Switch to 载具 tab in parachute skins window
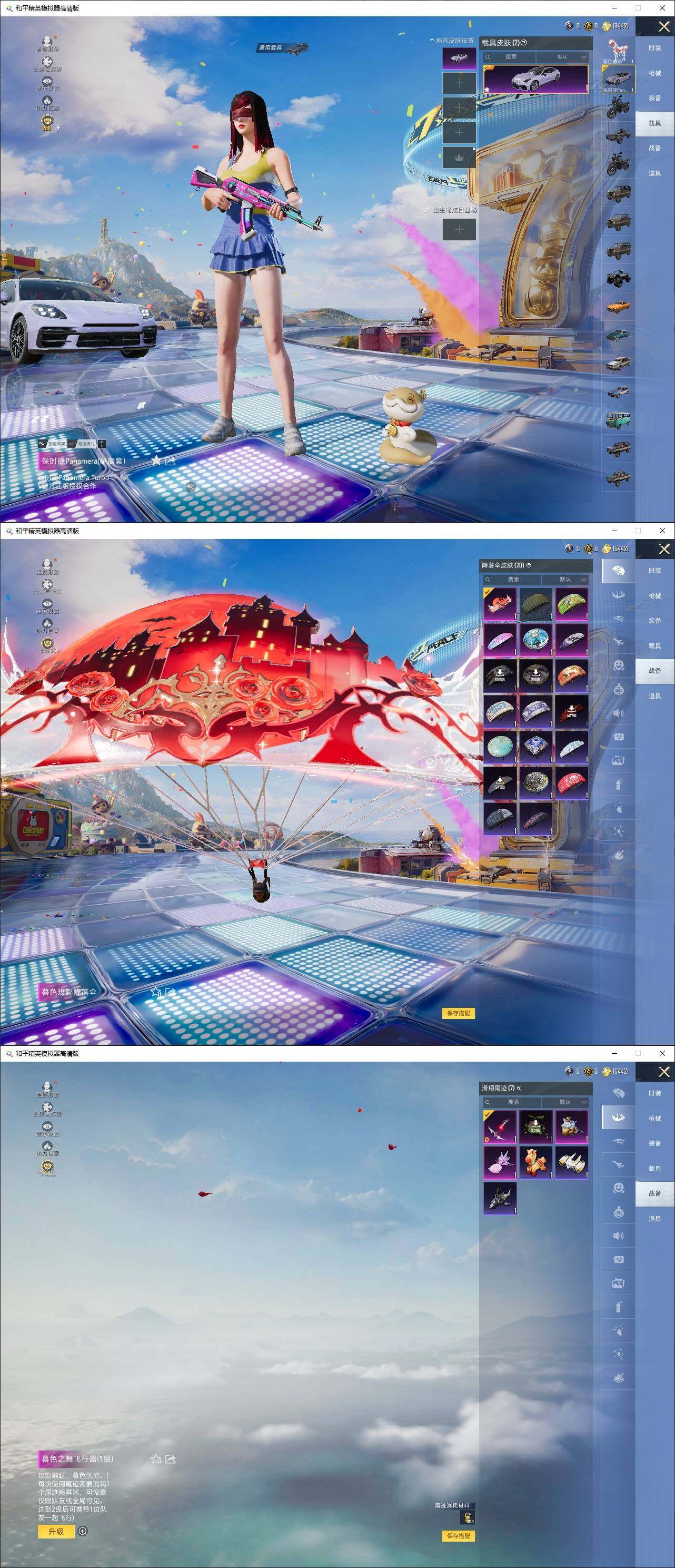Screen dimensions: 675x1568 pyautogui.click(x=655, y=646)
